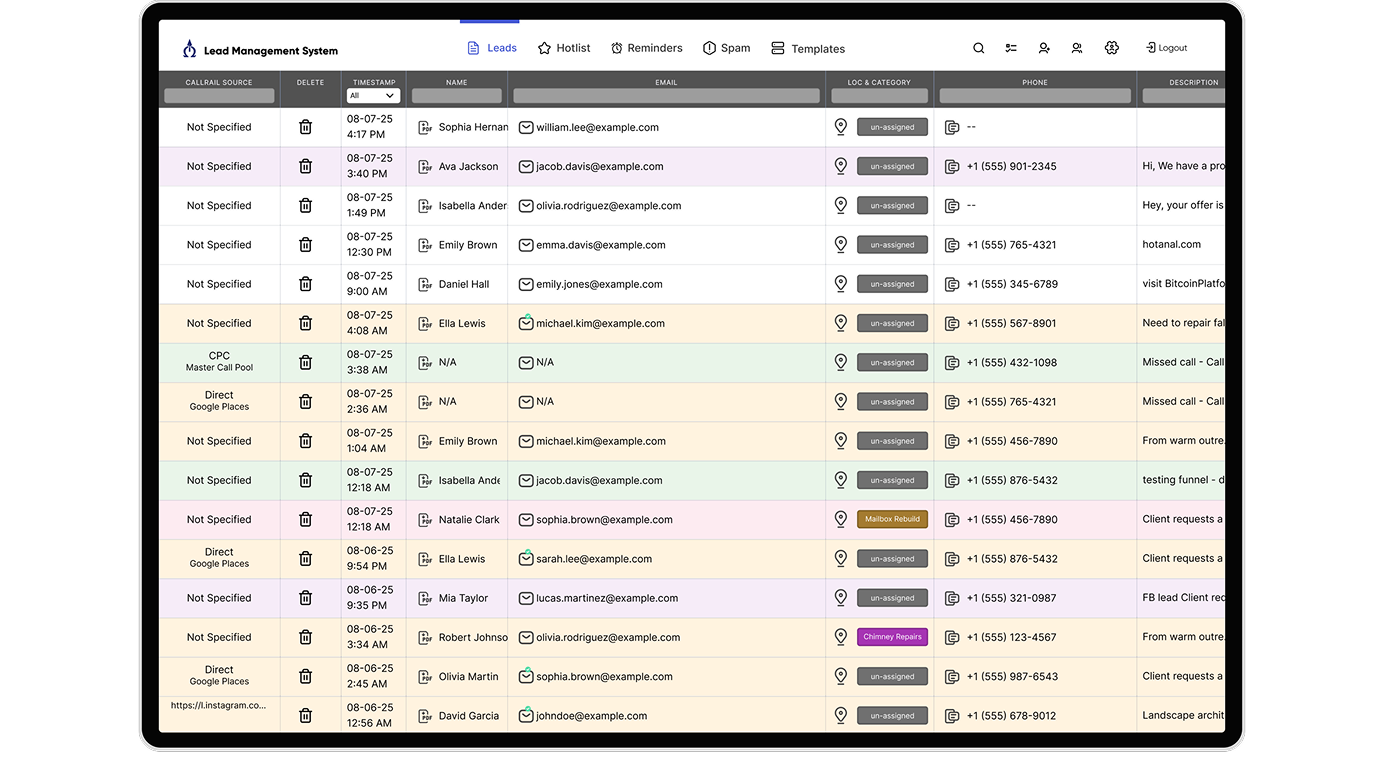Open the checklist icon in top bar
Viewport: 1384px width, 774px height.
coord(1011,48)
